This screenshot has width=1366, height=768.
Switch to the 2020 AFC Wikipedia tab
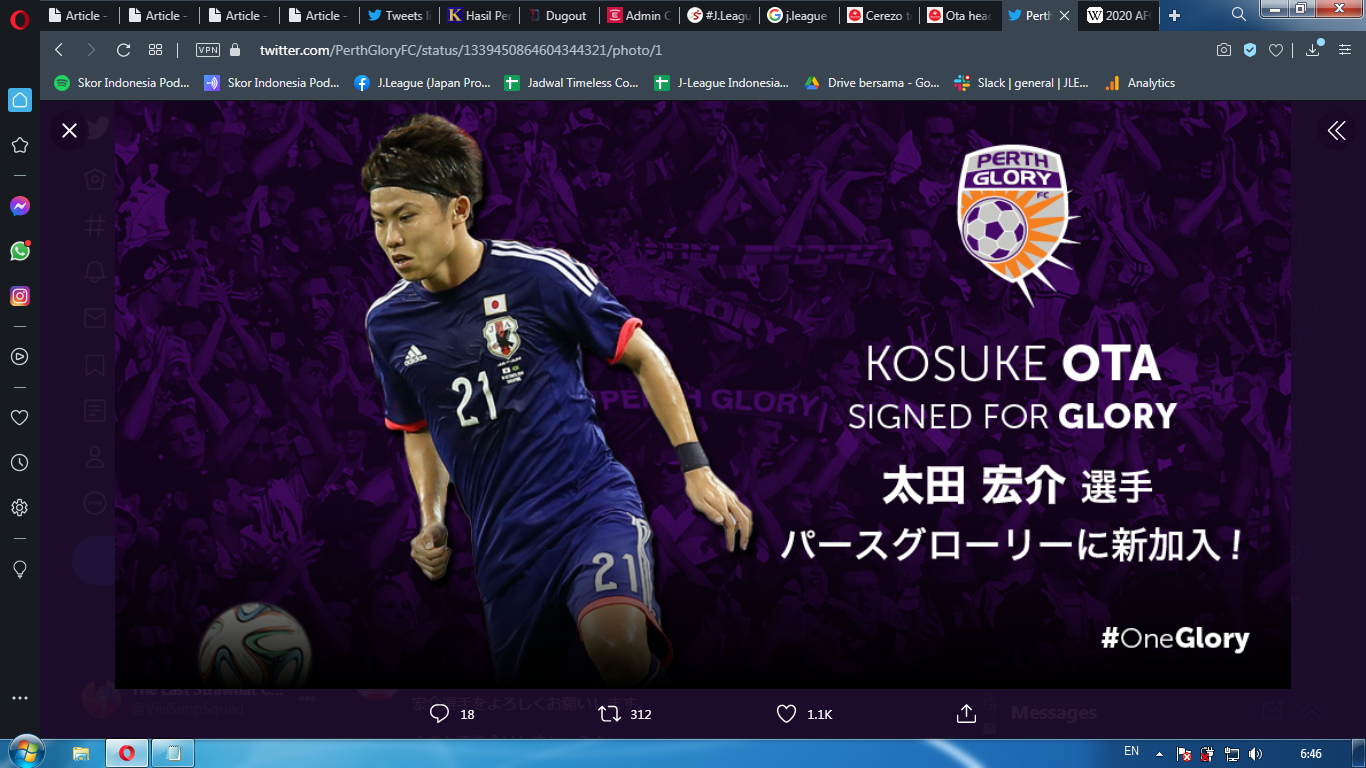[x=1120, y=15]
